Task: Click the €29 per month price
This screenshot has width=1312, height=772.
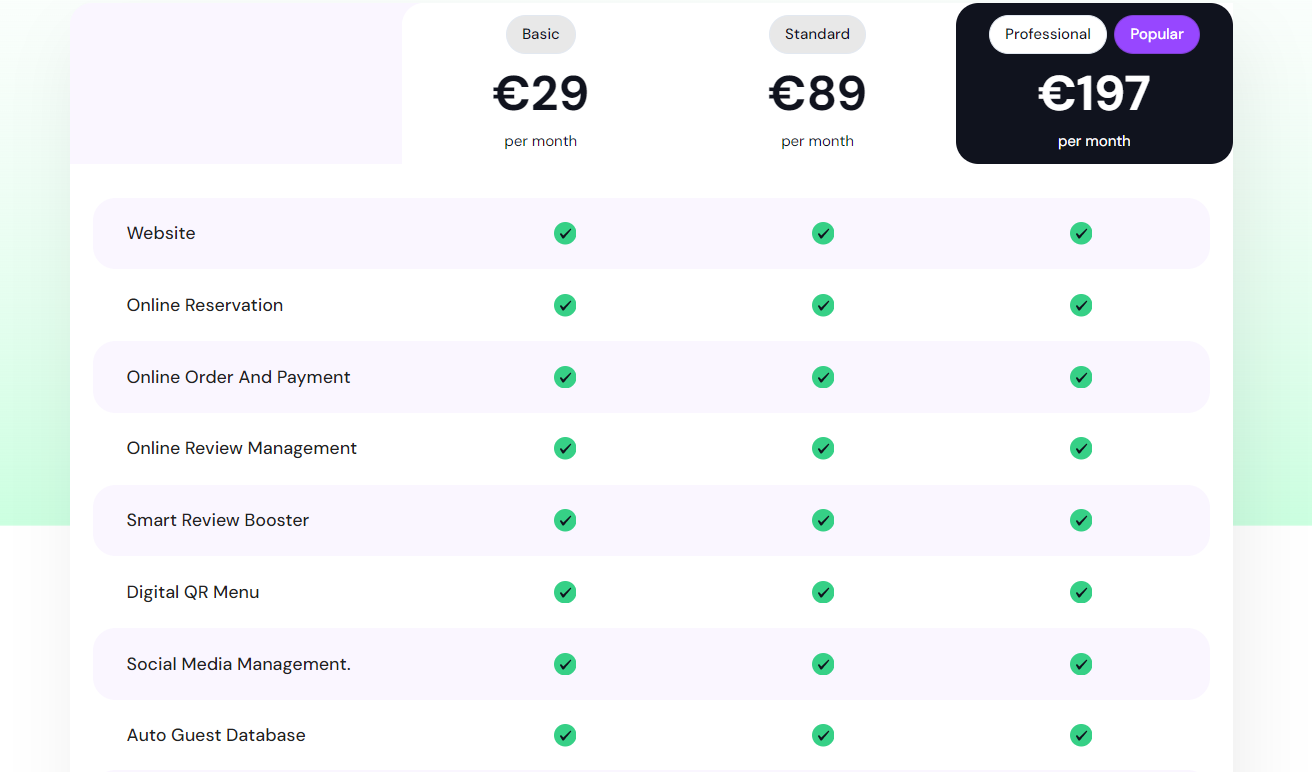Action: coord(540,92)
